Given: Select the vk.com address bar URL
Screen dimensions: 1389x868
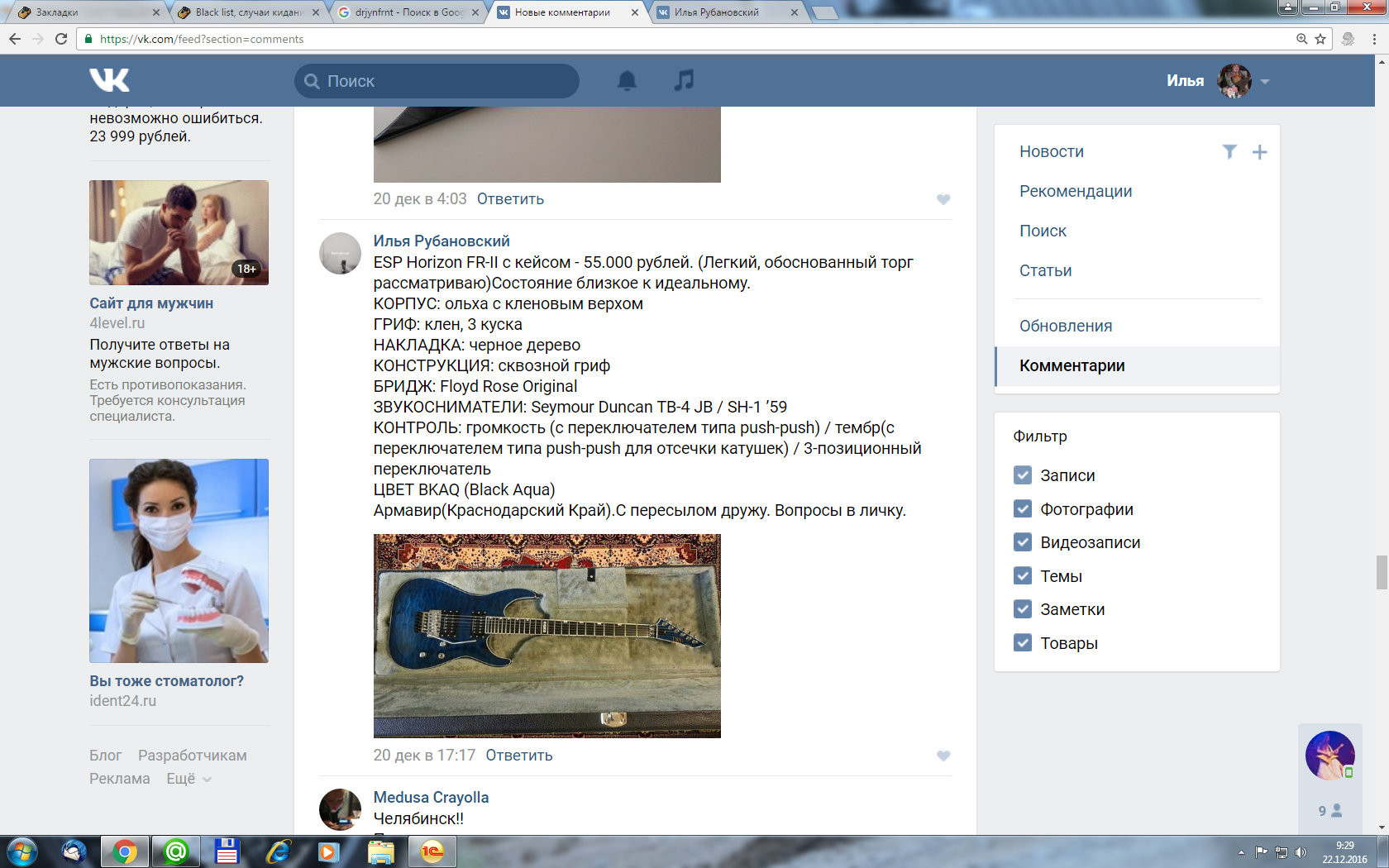Looking at the screenshot, I should 201,39.
